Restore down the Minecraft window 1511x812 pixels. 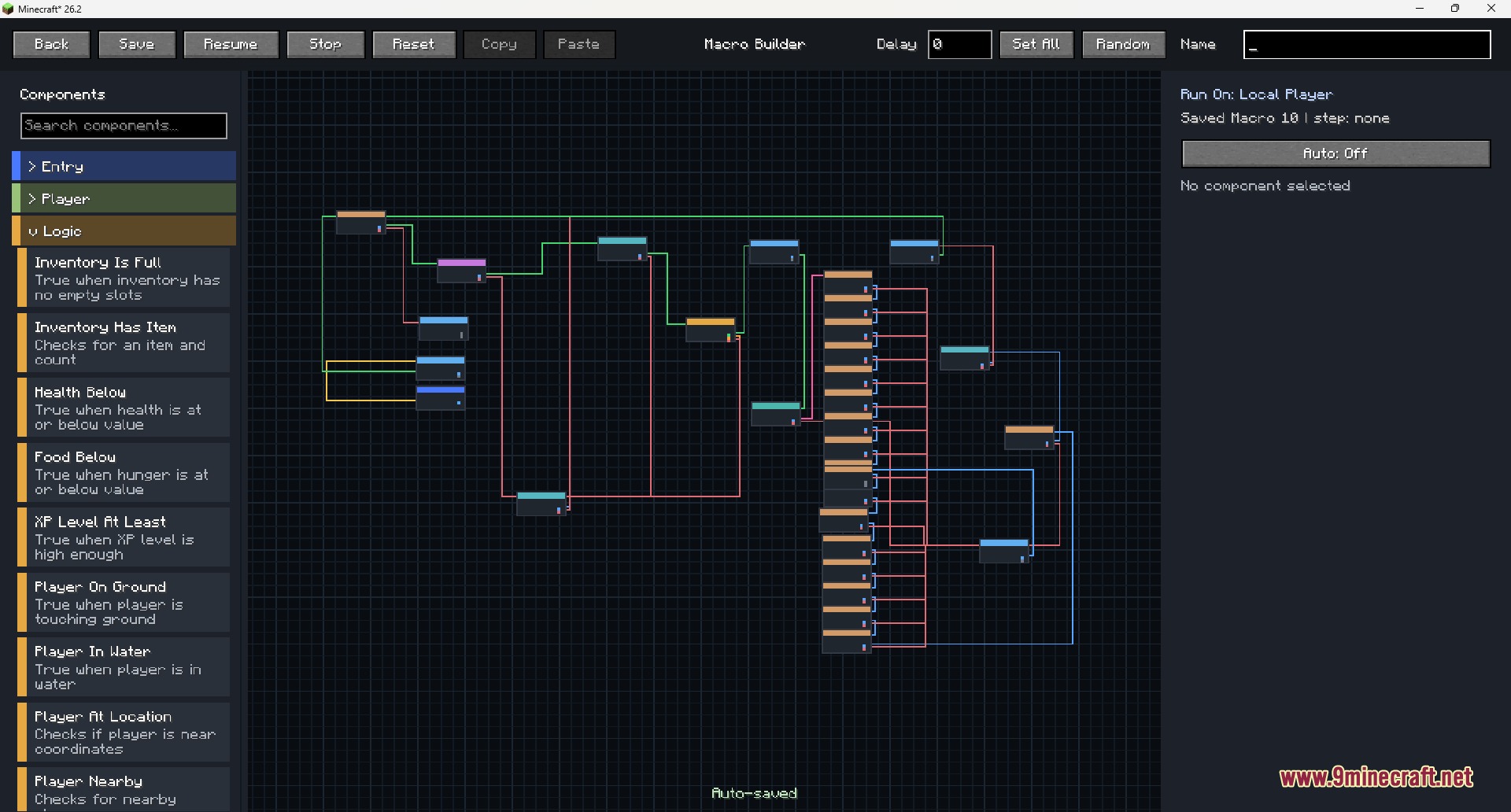pos(1455,9)
